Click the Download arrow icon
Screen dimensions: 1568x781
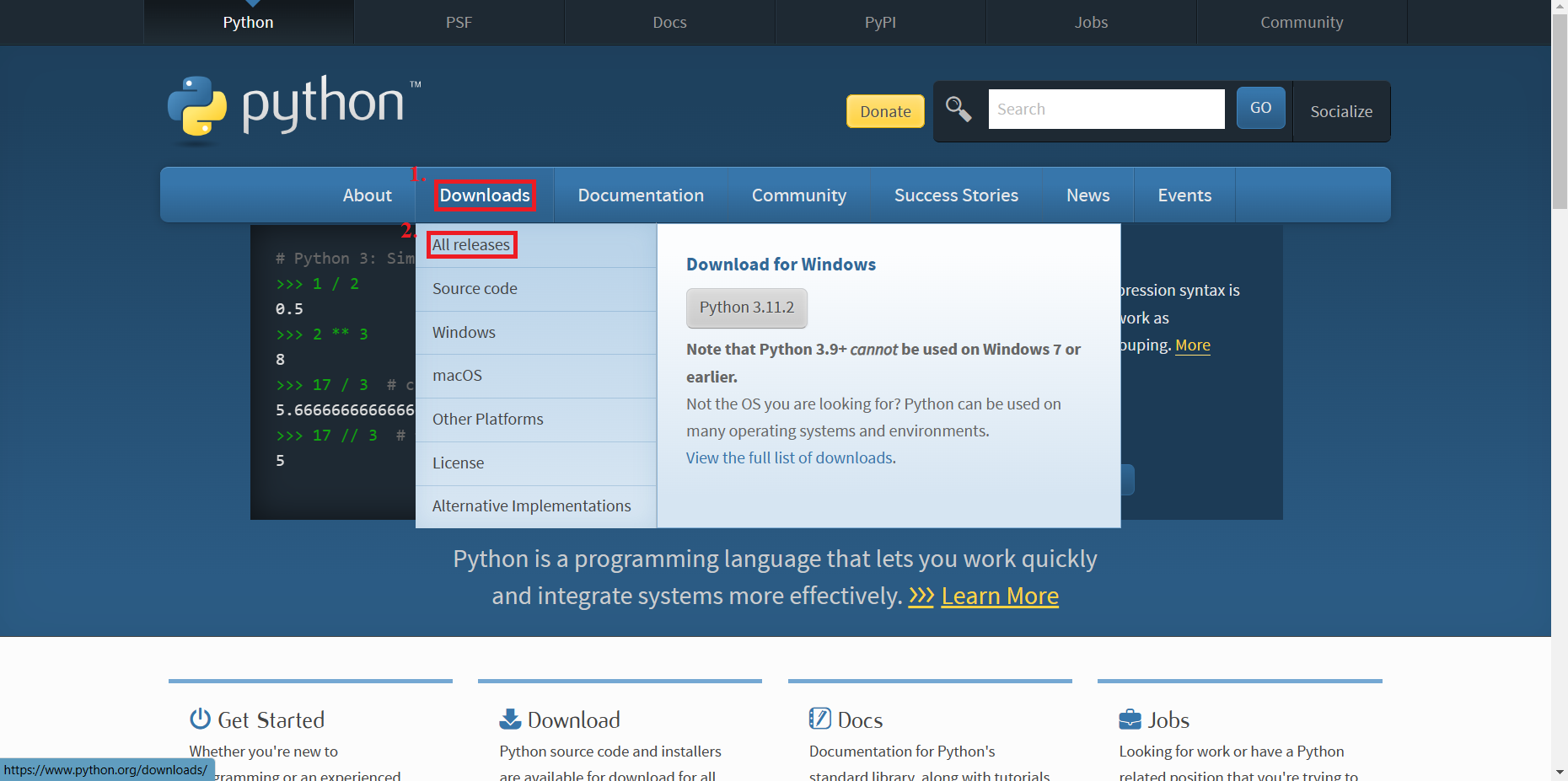coord(510,719)
